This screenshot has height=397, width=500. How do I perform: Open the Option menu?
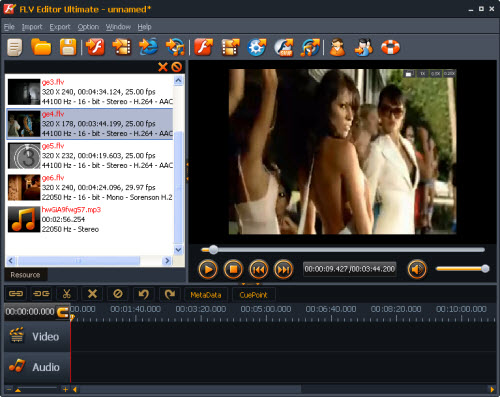(88, 27)
